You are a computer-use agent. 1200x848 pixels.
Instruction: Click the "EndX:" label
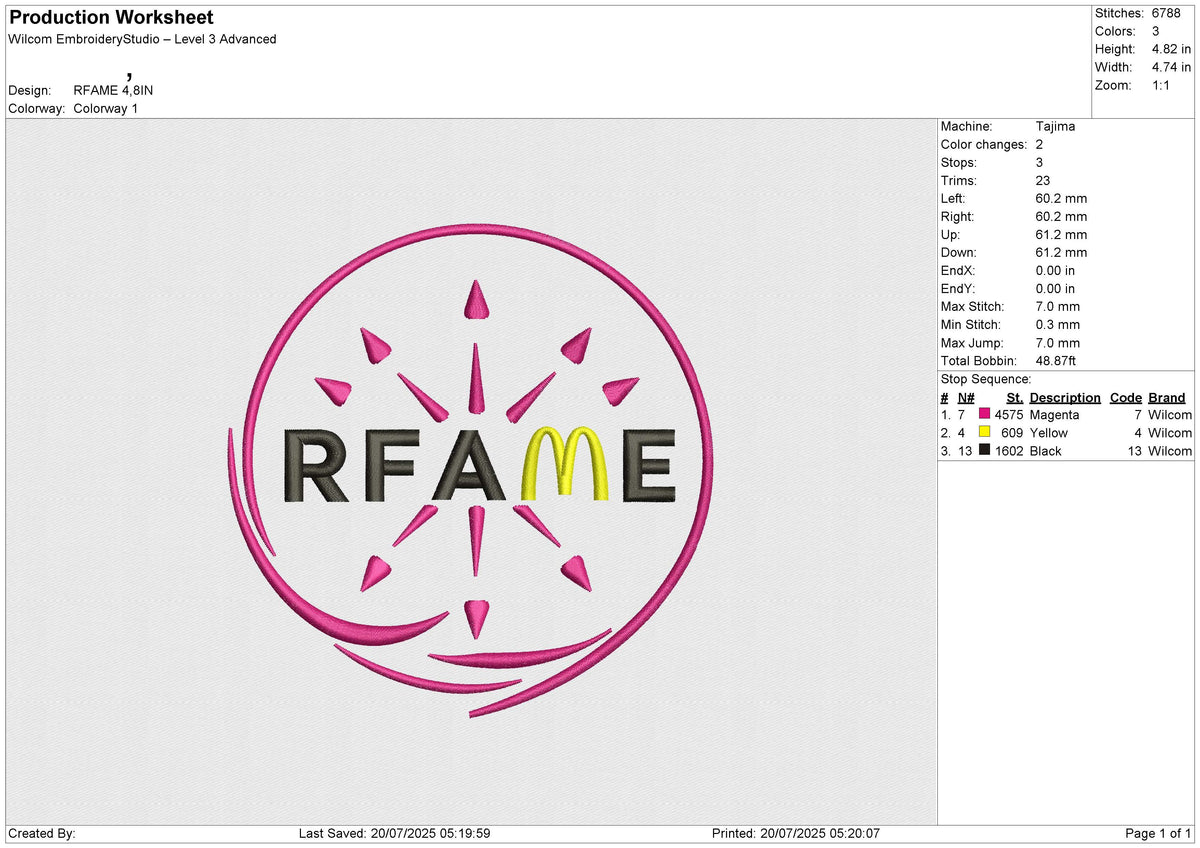pos(960,271)
